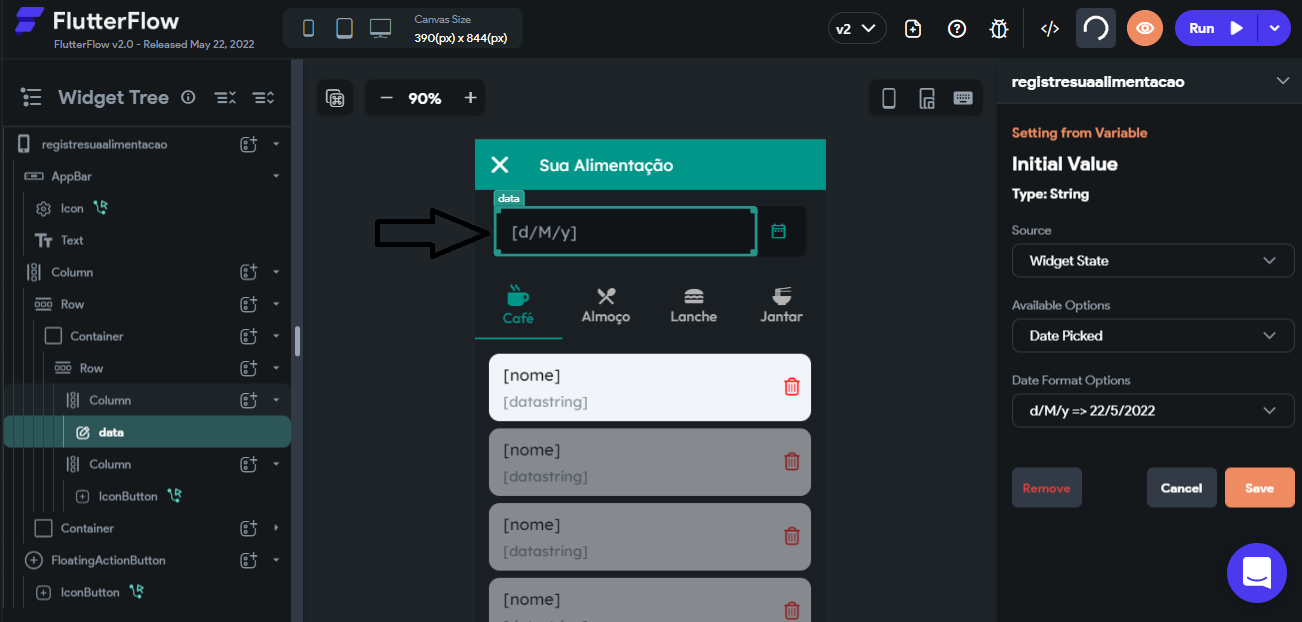This screenshot has width=1302, height=622.
Task: Click the add page document icon
Action: point(913,28)
